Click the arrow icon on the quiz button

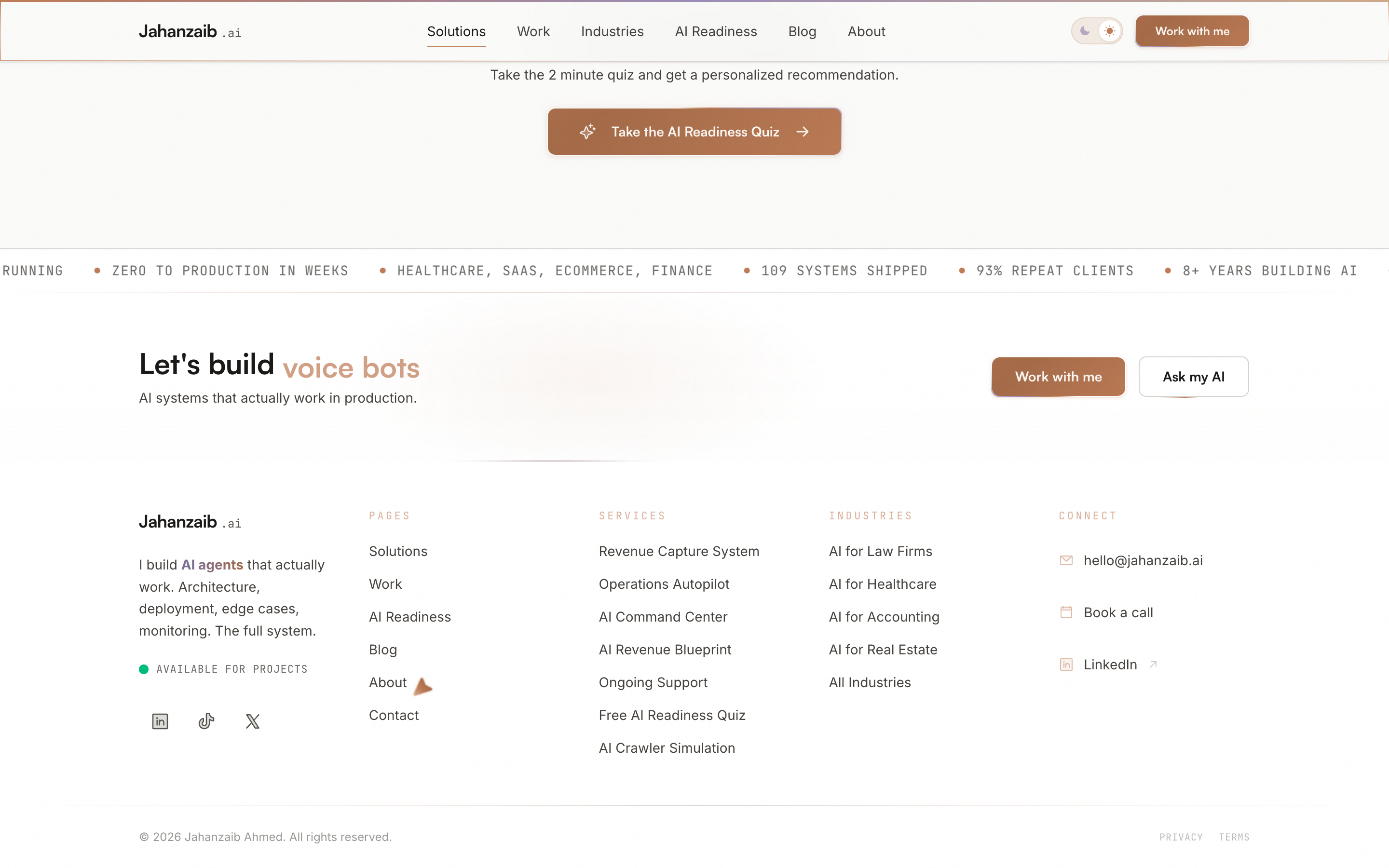pos(803,132)
